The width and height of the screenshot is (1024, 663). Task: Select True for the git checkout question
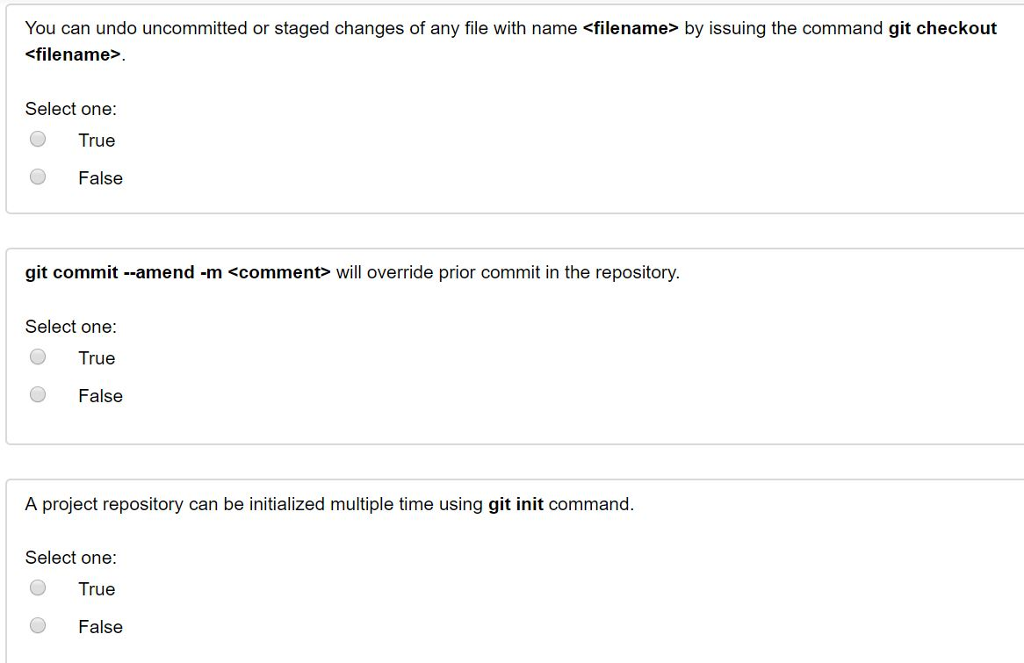pos(37,138)
